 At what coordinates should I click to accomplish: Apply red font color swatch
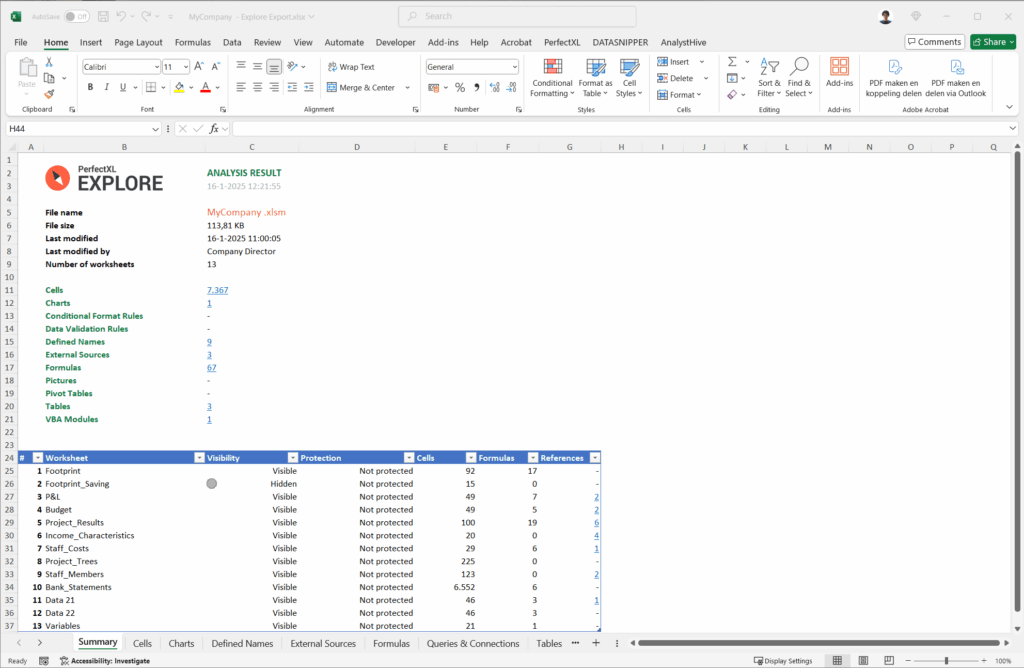pyautogui.click(x=206, y=87)
